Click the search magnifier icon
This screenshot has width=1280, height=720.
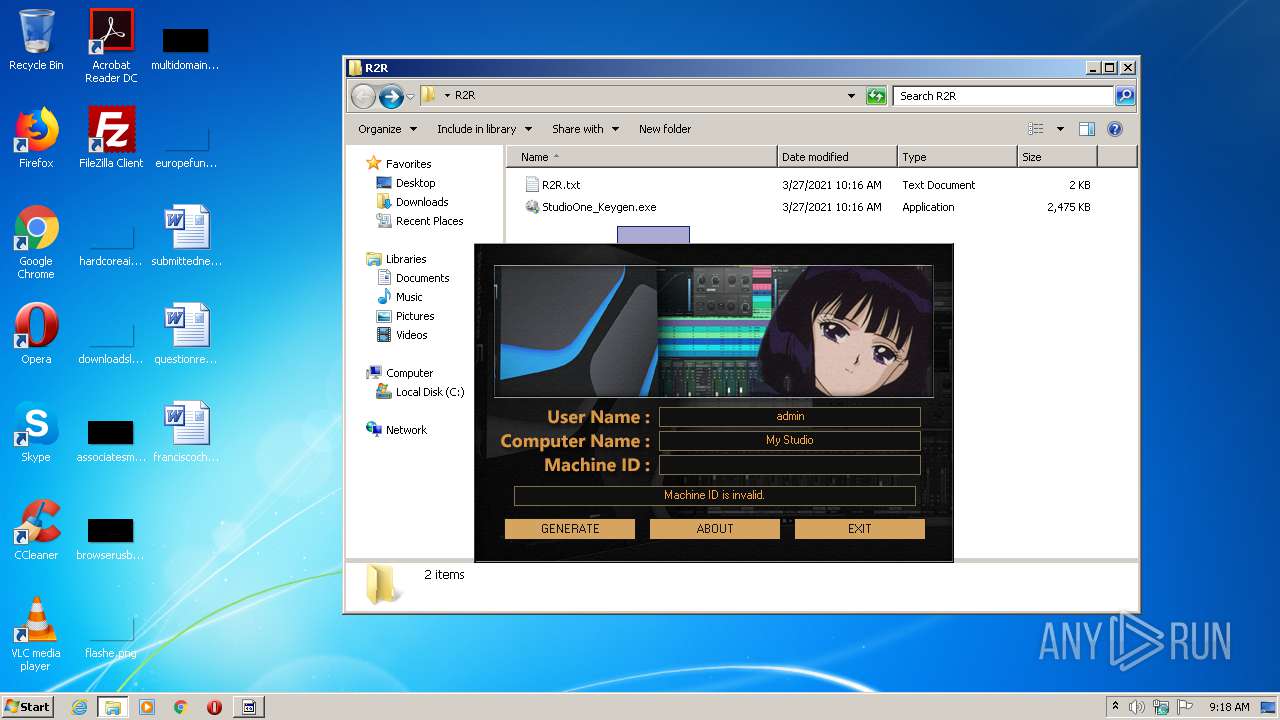coord(1125,96)
